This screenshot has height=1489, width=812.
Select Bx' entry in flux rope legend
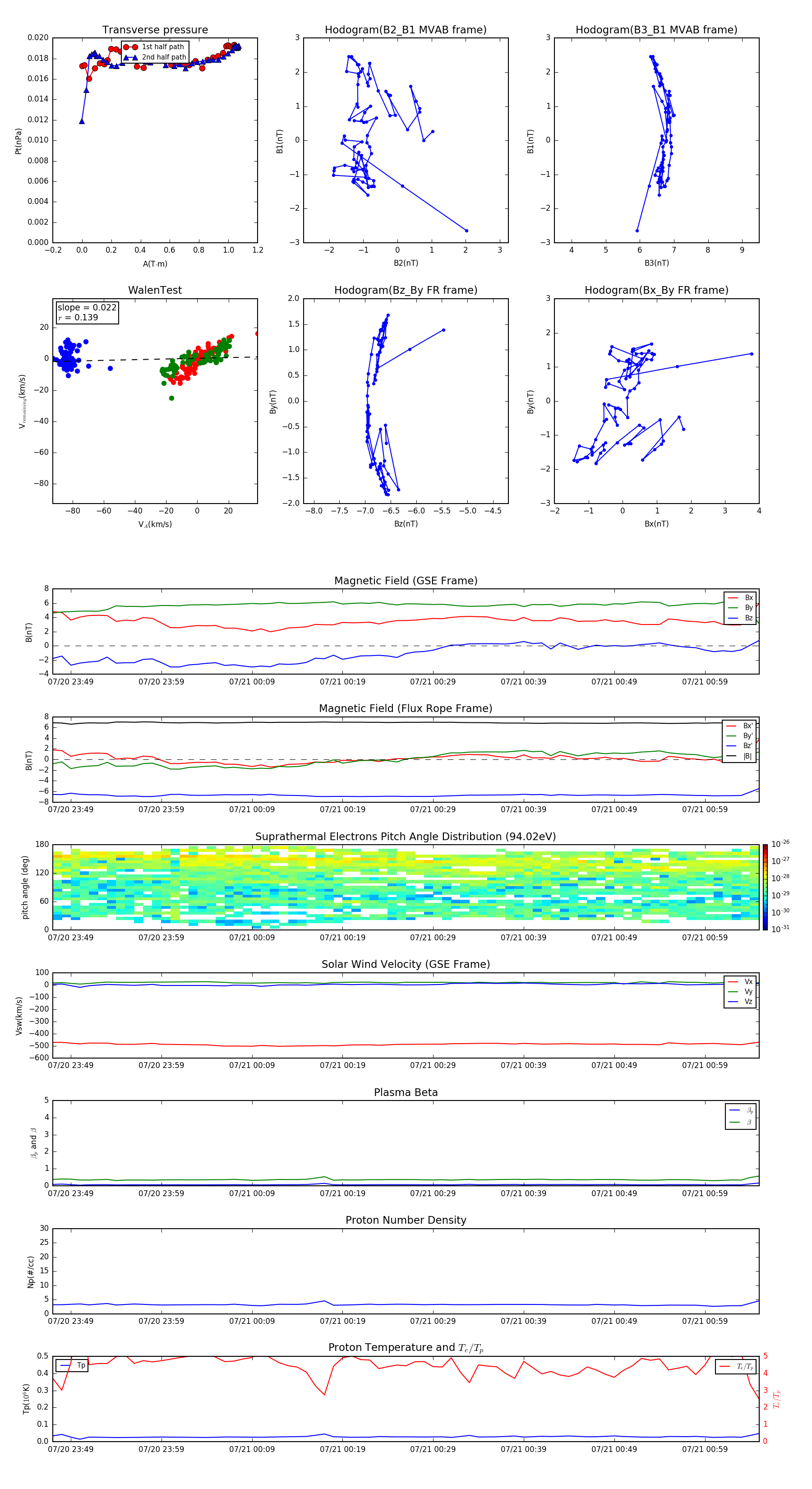(x=740, y=726)
